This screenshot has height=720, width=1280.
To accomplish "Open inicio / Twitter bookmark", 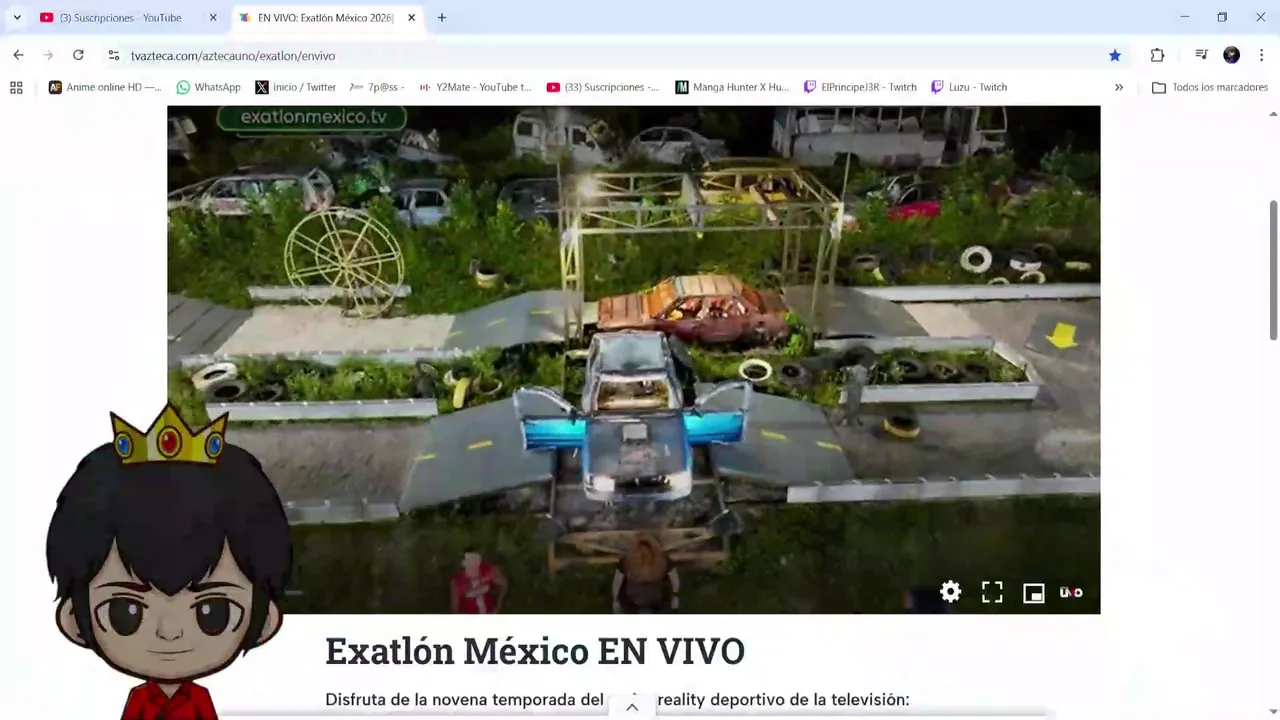I will click(295, 87).
